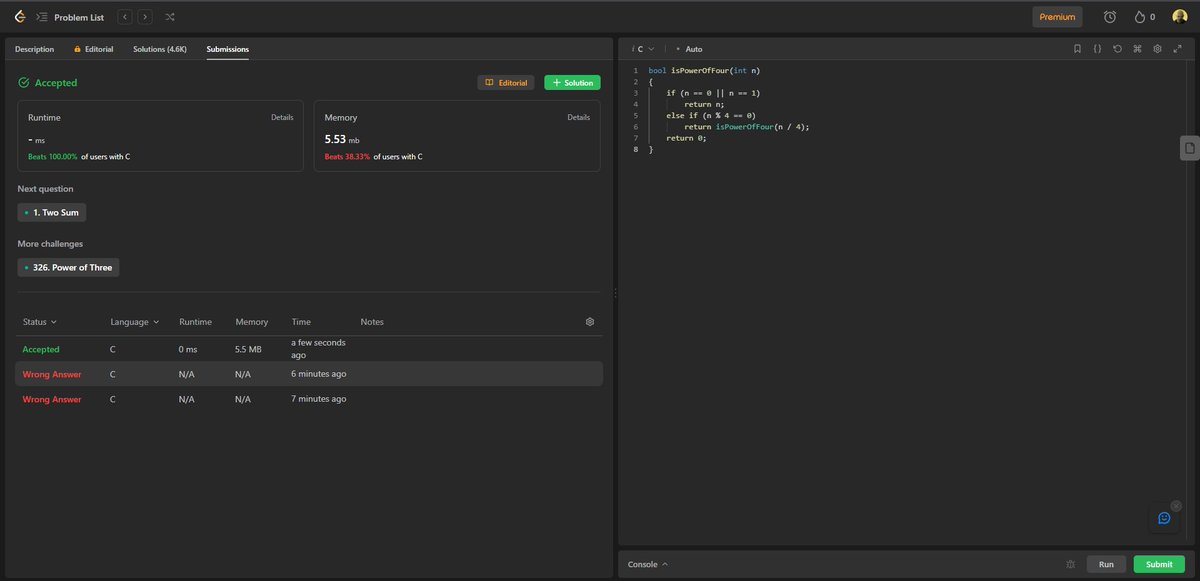Open the submissions table settings gear

589,321
